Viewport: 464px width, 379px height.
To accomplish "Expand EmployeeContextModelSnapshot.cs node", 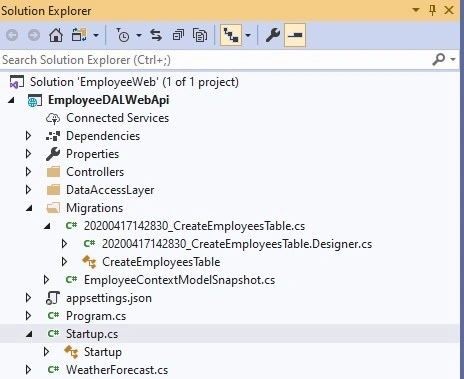I will click(x=47, y=280).
